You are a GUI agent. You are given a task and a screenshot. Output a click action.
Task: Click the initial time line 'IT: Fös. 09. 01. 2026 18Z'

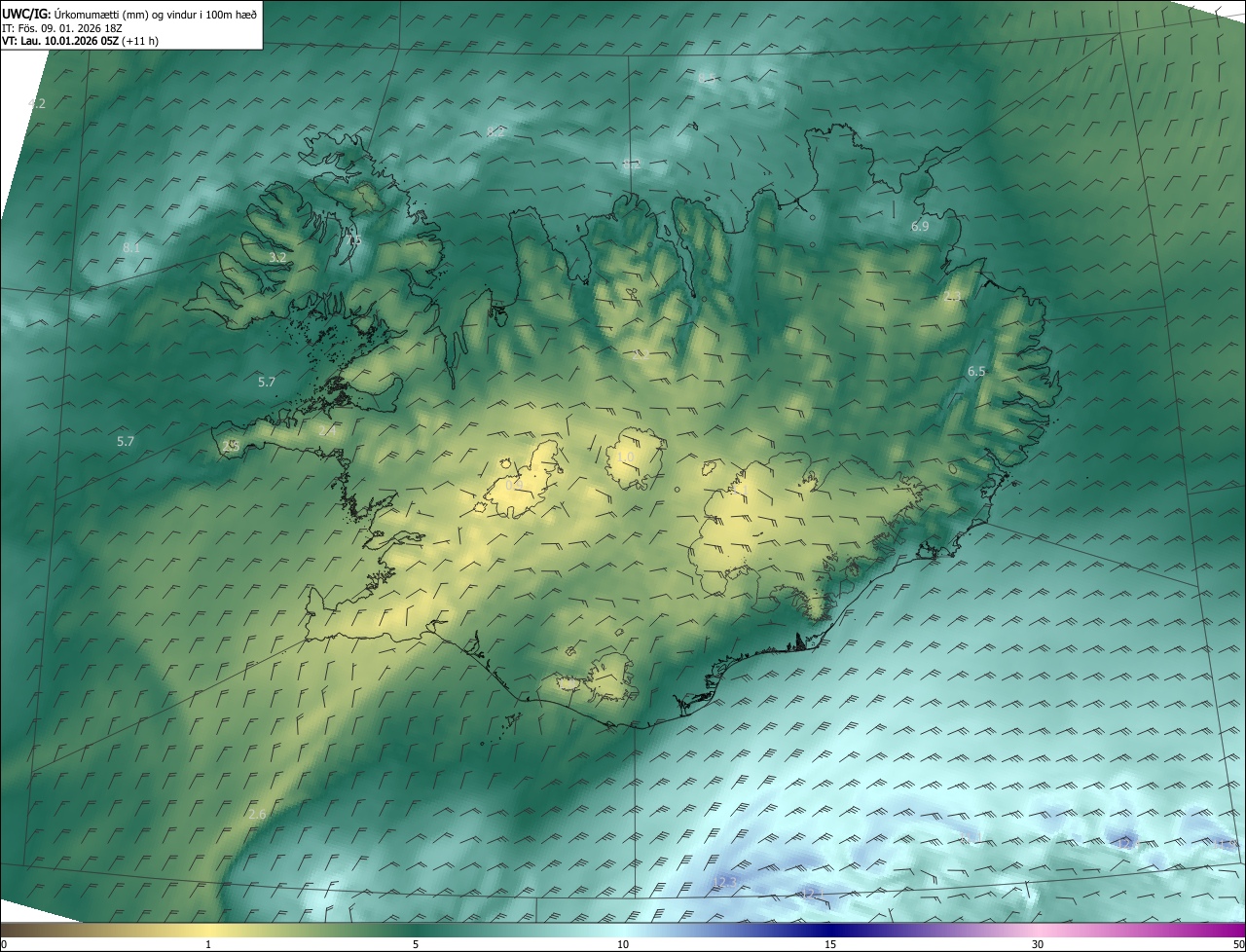pos(62,28)
